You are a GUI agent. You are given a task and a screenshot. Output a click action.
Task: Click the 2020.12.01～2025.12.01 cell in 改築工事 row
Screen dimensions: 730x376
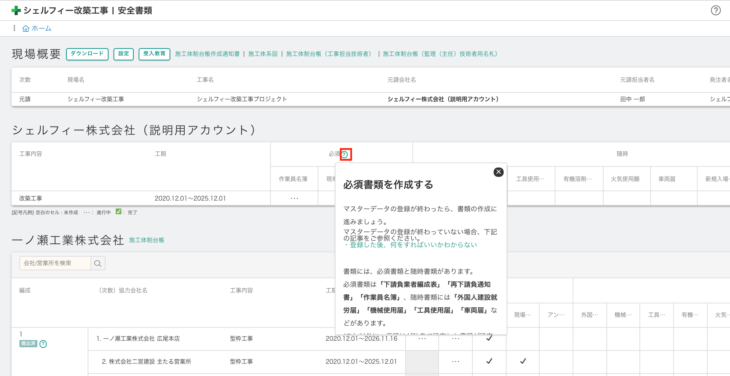(190, 198)
